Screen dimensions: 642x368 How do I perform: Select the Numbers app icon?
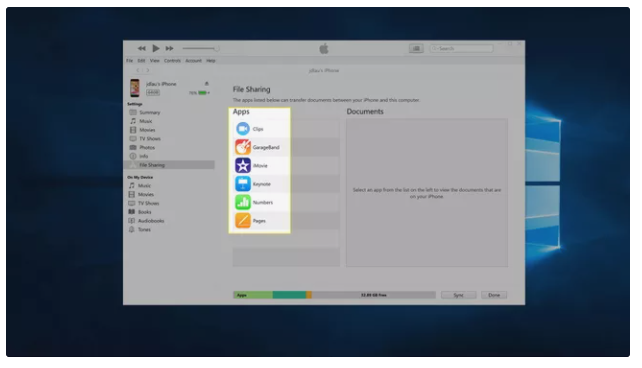point(243,202)
